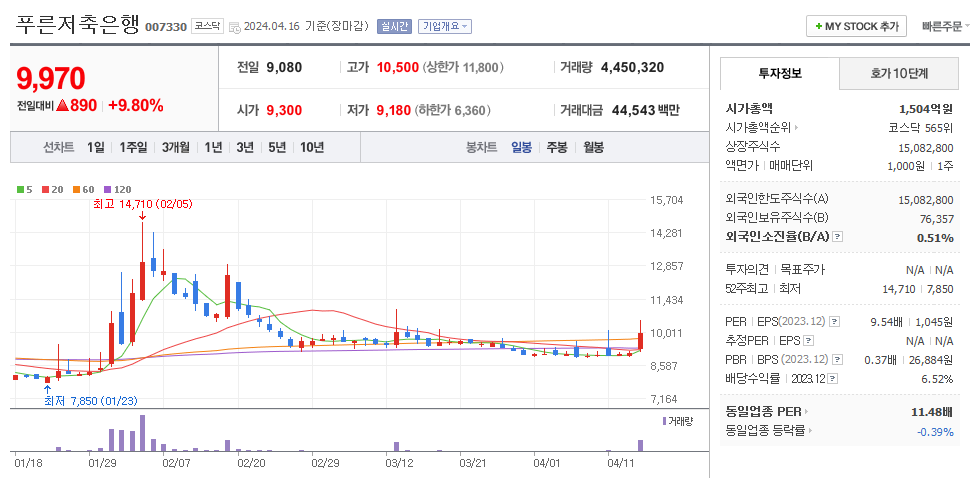Click the 외국인보유주식수 value 76,357
The width and height of the screenshot is (979, 478).
point(935,218)
